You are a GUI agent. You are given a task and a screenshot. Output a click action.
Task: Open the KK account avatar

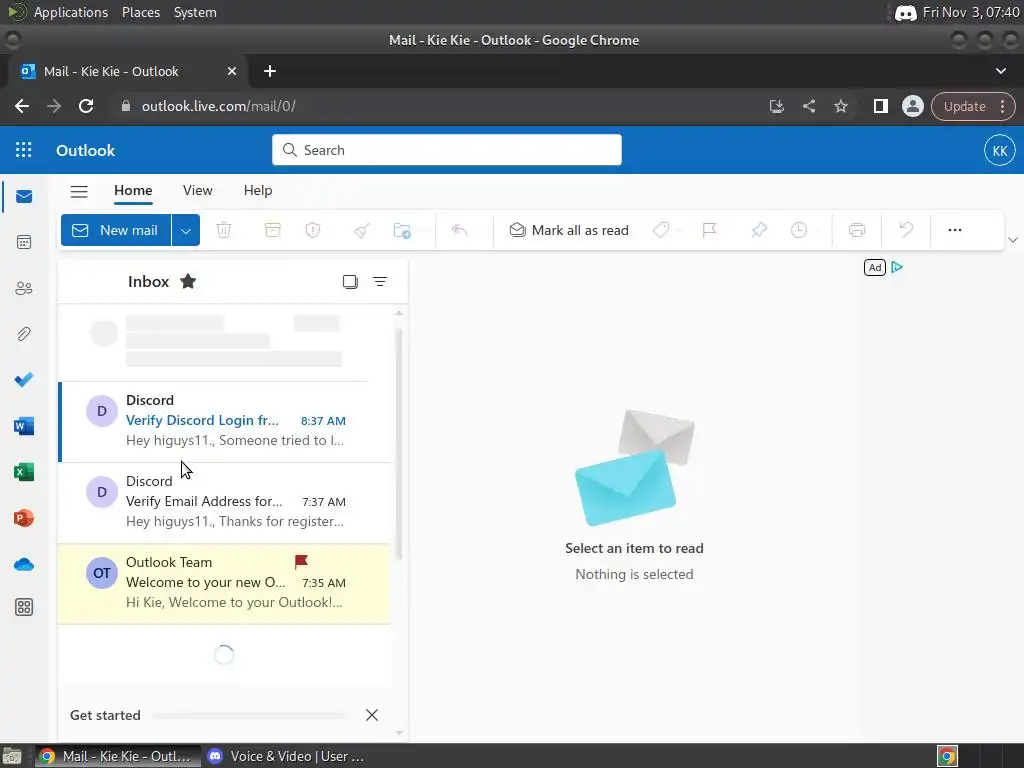coord(999,150)
